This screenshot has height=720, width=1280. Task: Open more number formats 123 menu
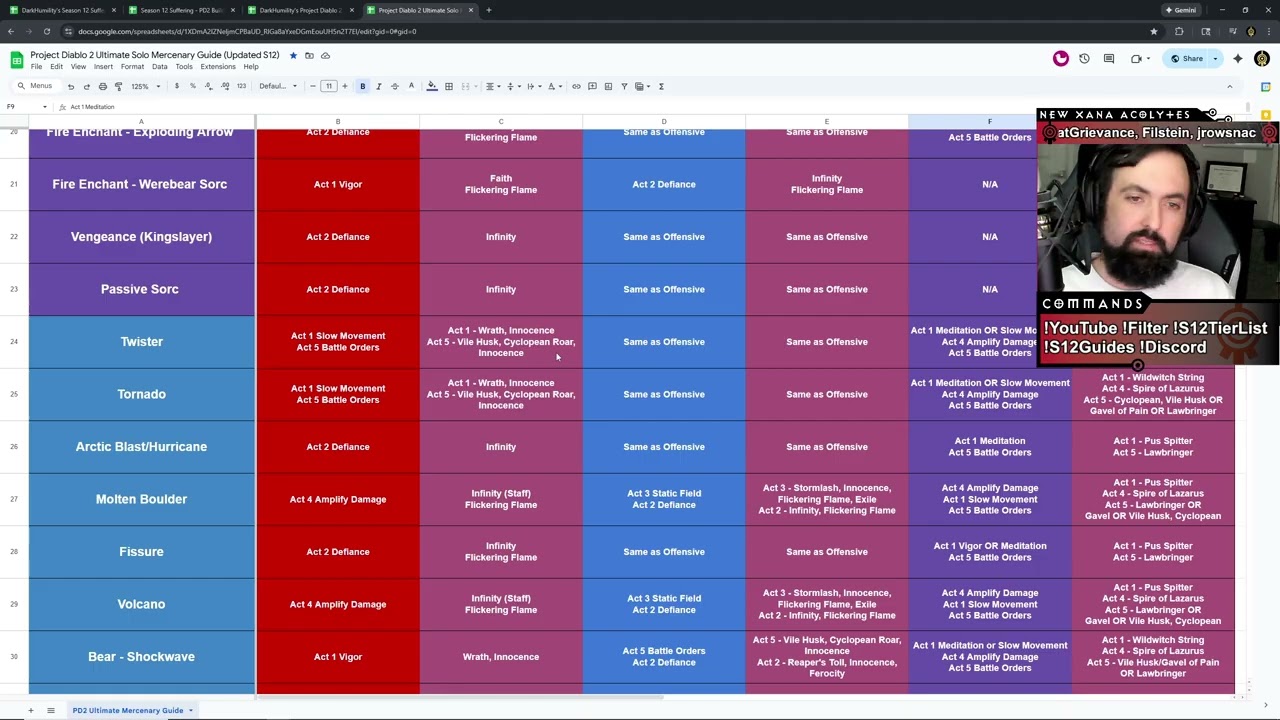click(x=241, y=86)
